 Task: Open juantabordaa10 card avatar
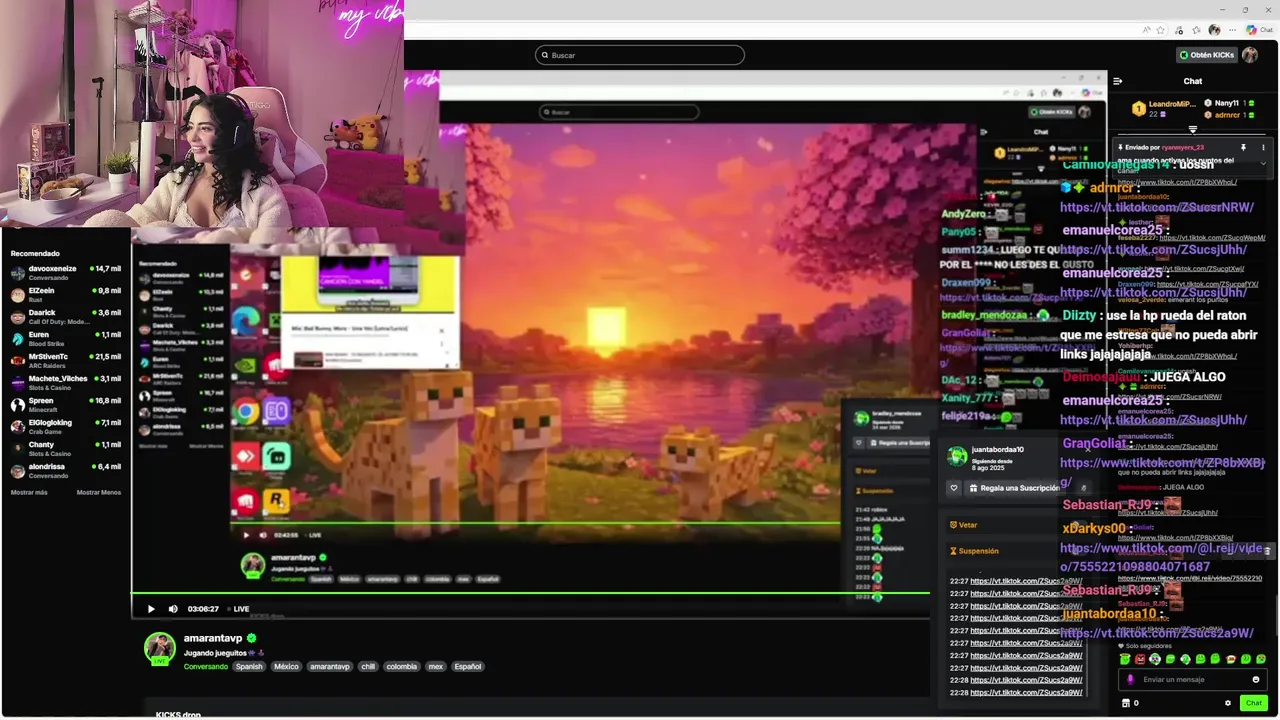957,456
